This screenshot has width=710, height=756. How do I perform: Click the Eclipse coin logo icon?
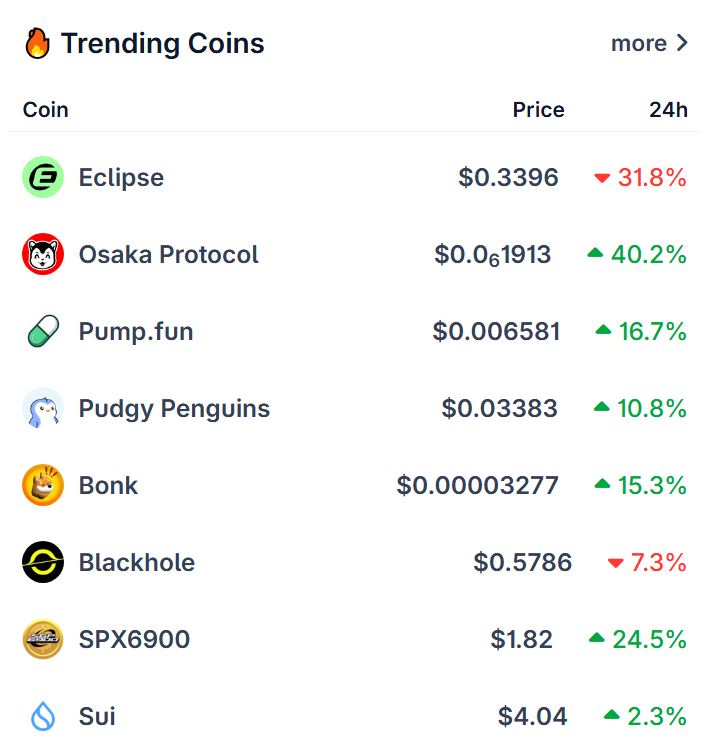43,177
